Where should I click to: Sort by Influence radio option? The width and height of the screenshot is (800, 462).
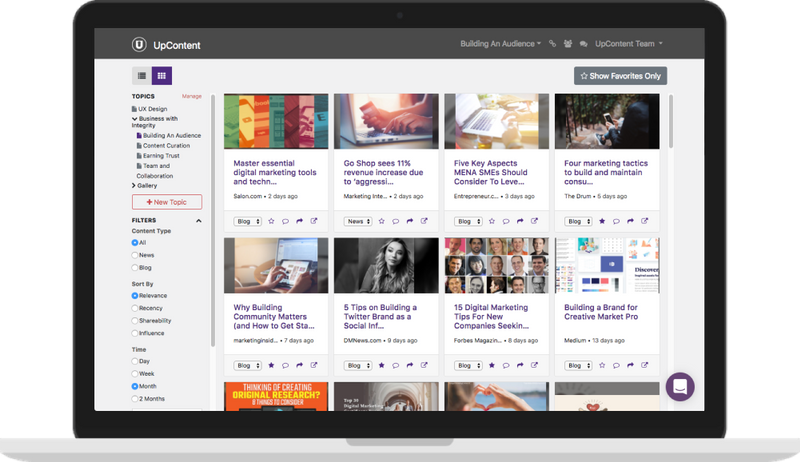[135, 333]
